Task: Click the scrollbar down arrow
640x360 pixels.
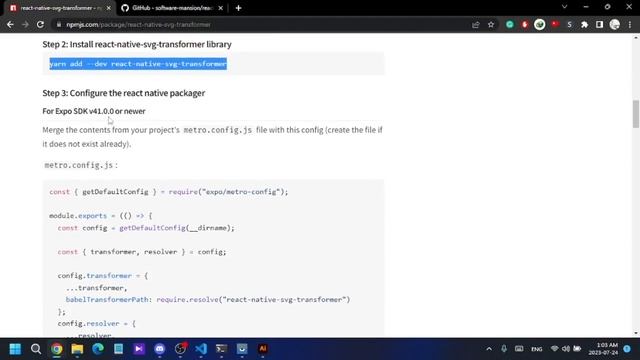Action: click(636, 333)
